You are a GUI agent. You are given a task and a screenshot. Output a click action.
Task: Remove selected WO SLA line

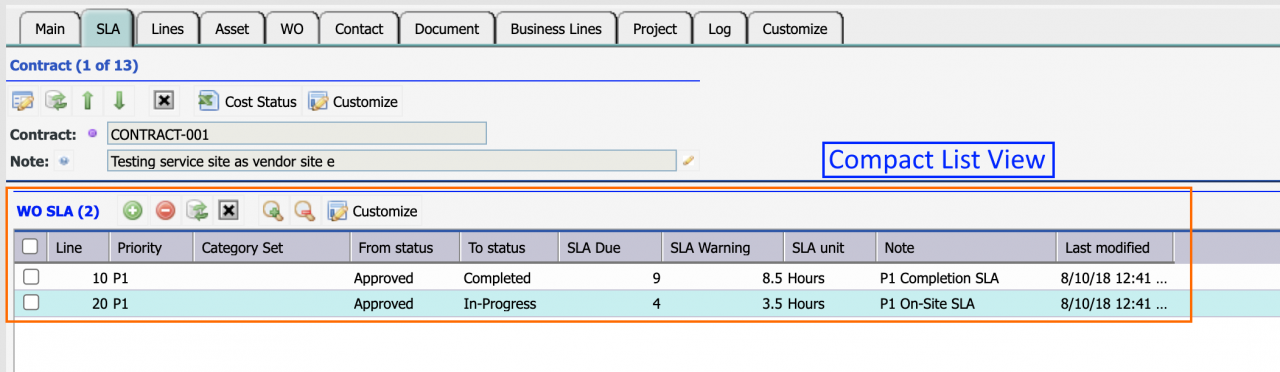point(166,211)
